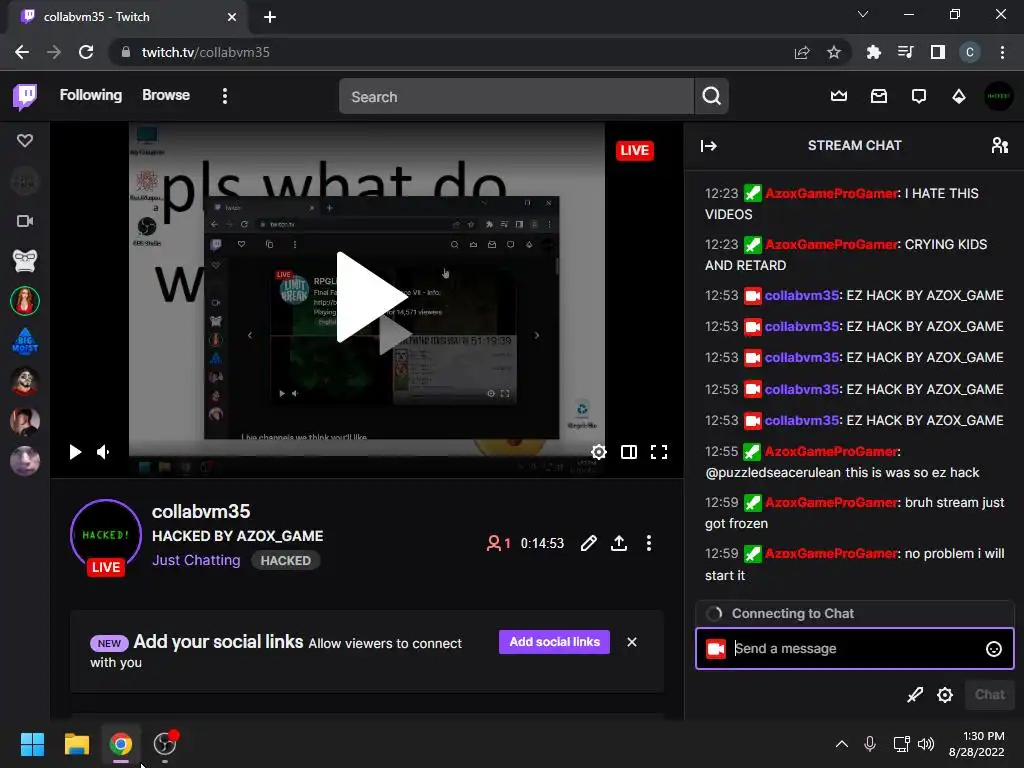Screen dimensions: 1024x768
Task: Open the whispers speech bubble icon
Action: 919,97
